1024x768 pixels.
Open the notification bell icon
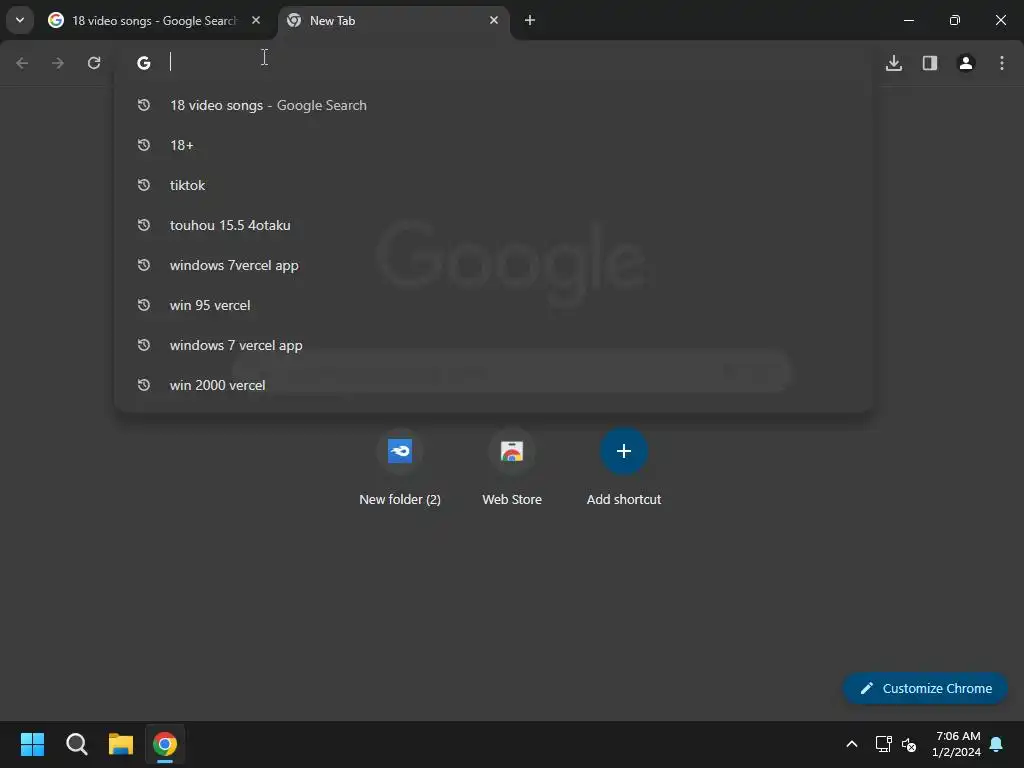coord(997,744)
